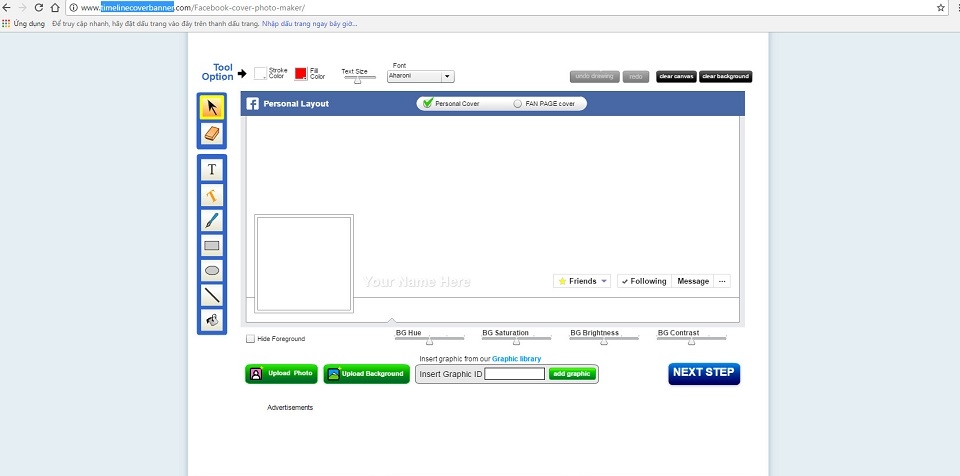Go to browser home page icon
This screenshot has height=476, width=960.
[54, 7]
